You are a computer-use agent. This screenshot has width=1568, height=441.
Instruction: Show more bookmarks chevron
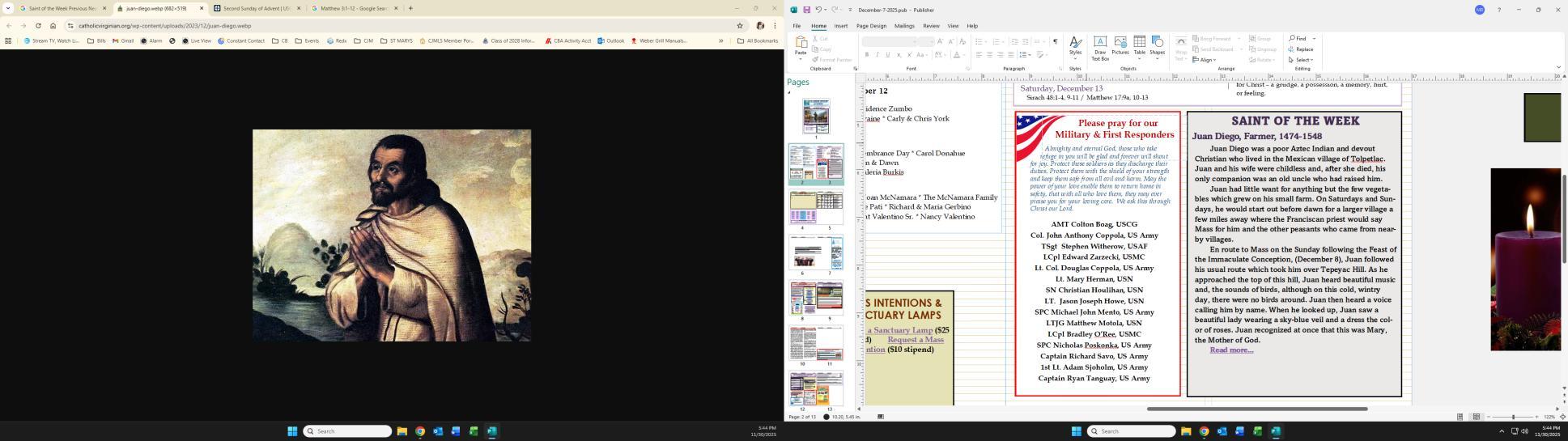720,40
